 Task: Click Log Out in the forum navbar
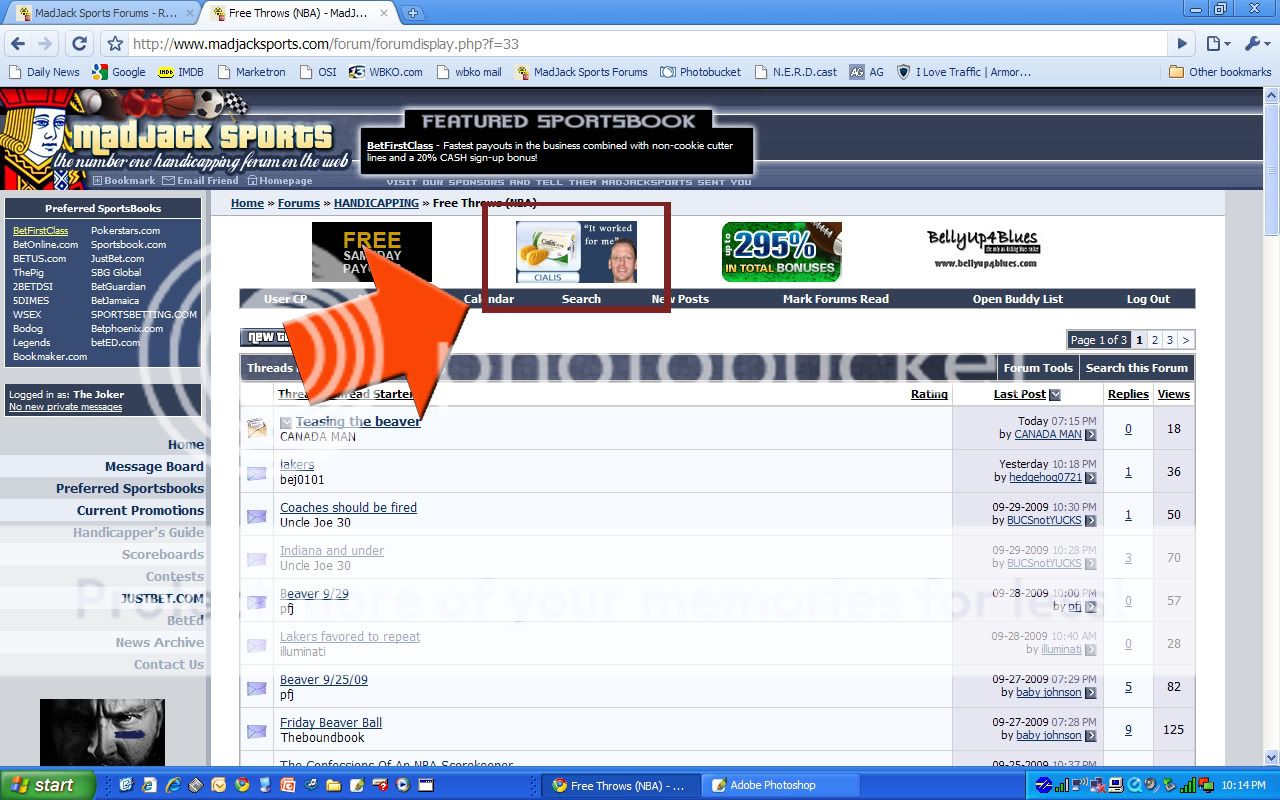pyautogui.click(x=1148, y=299)
